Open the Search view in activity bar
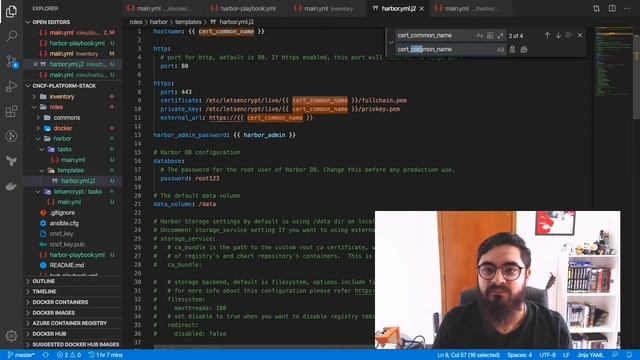640x360 pixels. [11, 36]
